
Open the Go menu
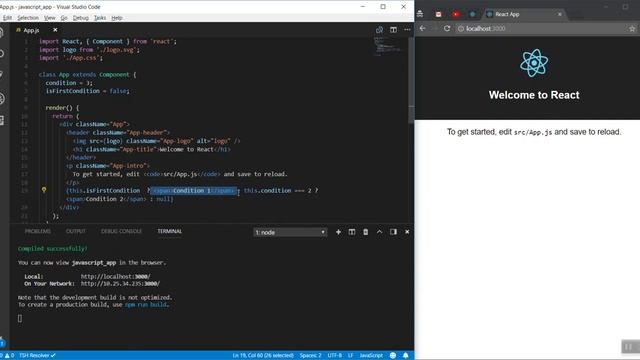pyautogui.click(x=64, y=18)
